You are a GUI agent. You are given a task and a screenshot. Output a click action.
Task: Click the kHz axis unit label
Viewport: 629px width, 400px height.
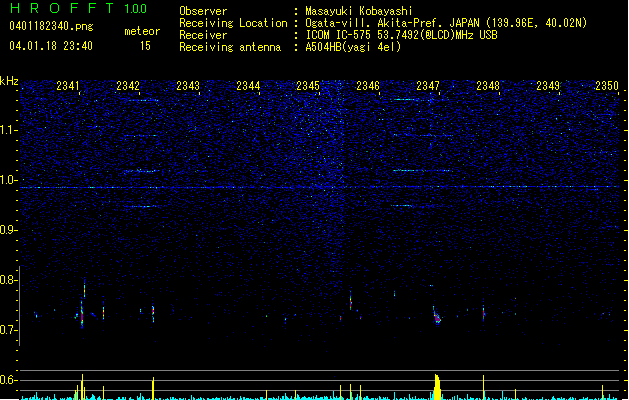[x=9, y=81]
